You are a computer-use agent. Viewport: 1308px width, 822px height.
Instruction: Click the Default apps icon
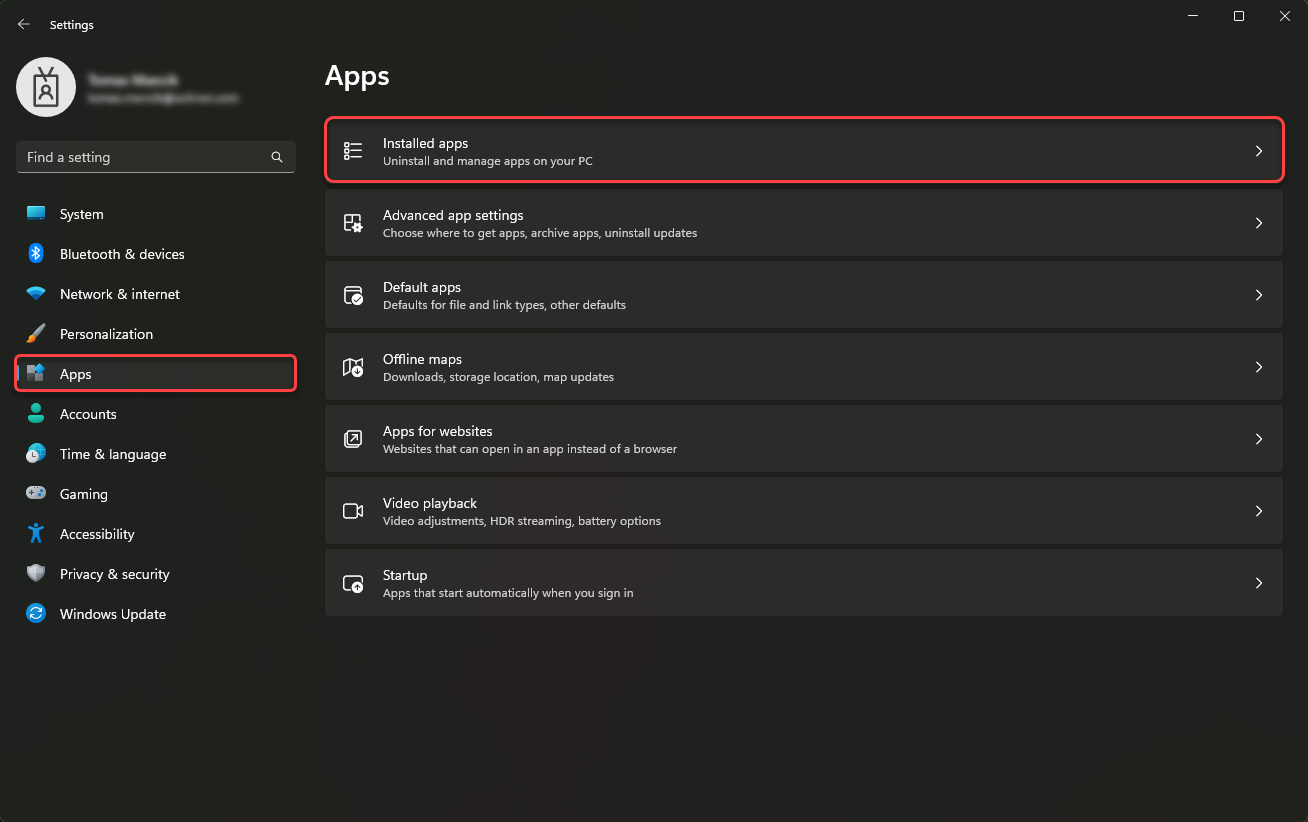coord(353,295)
